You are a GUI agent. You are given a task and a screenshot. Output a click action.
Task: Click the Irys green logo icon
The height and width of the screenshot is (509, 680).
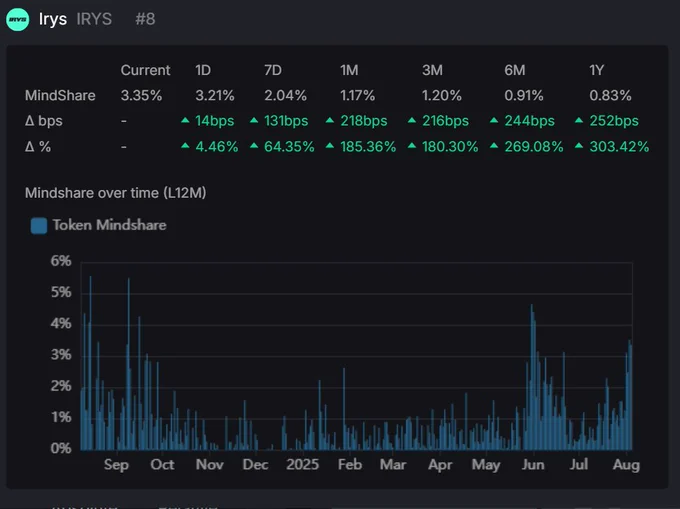tap(17, 20)
